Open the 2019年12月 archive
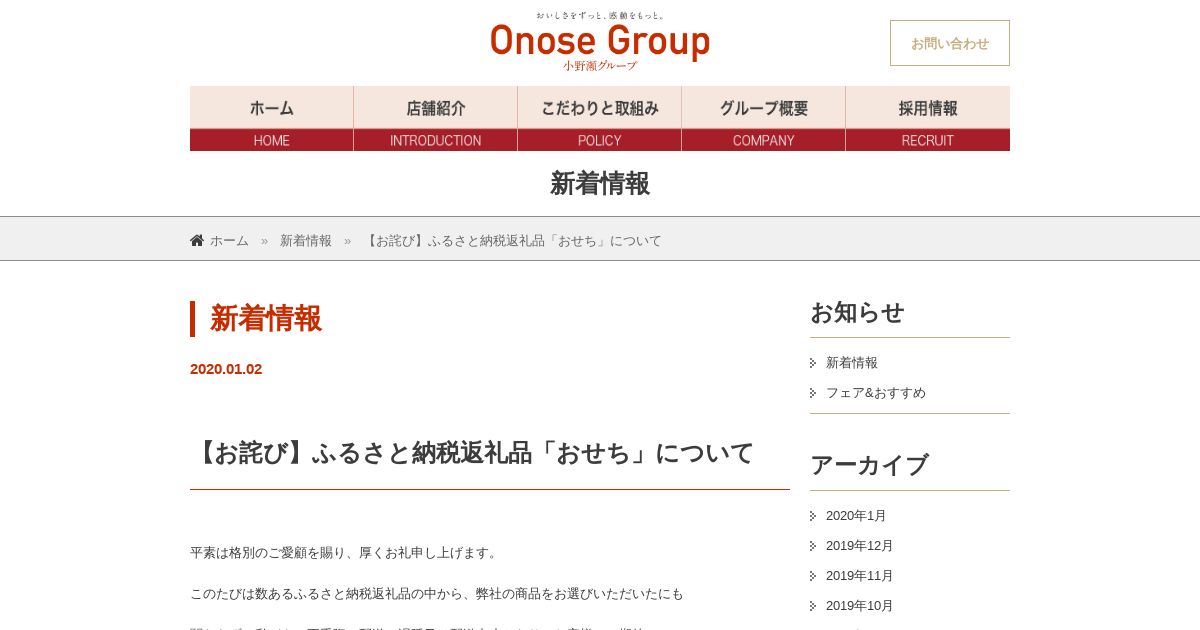Viewport: 1200px width, 630px height. coord(860,546)
